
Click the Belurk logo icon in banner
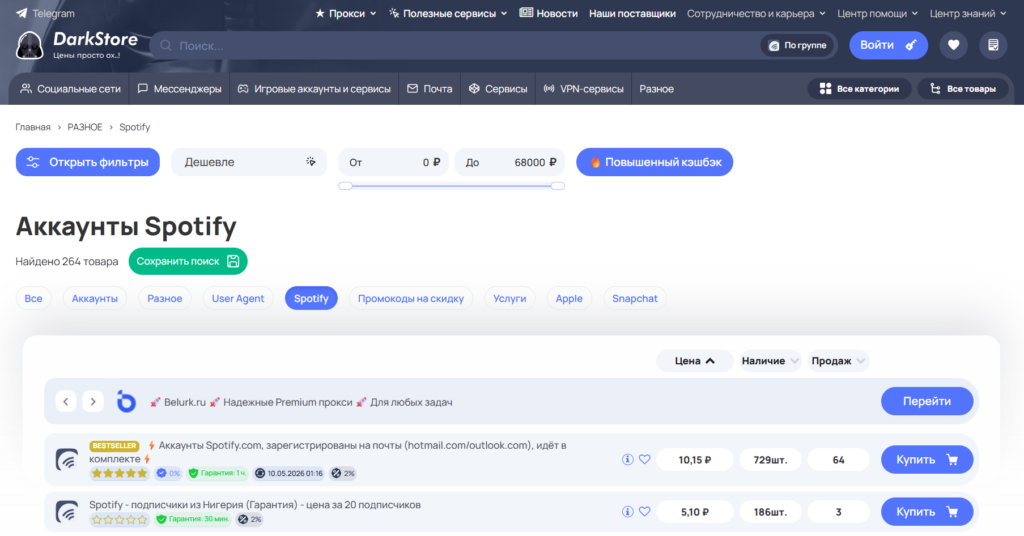126,402
